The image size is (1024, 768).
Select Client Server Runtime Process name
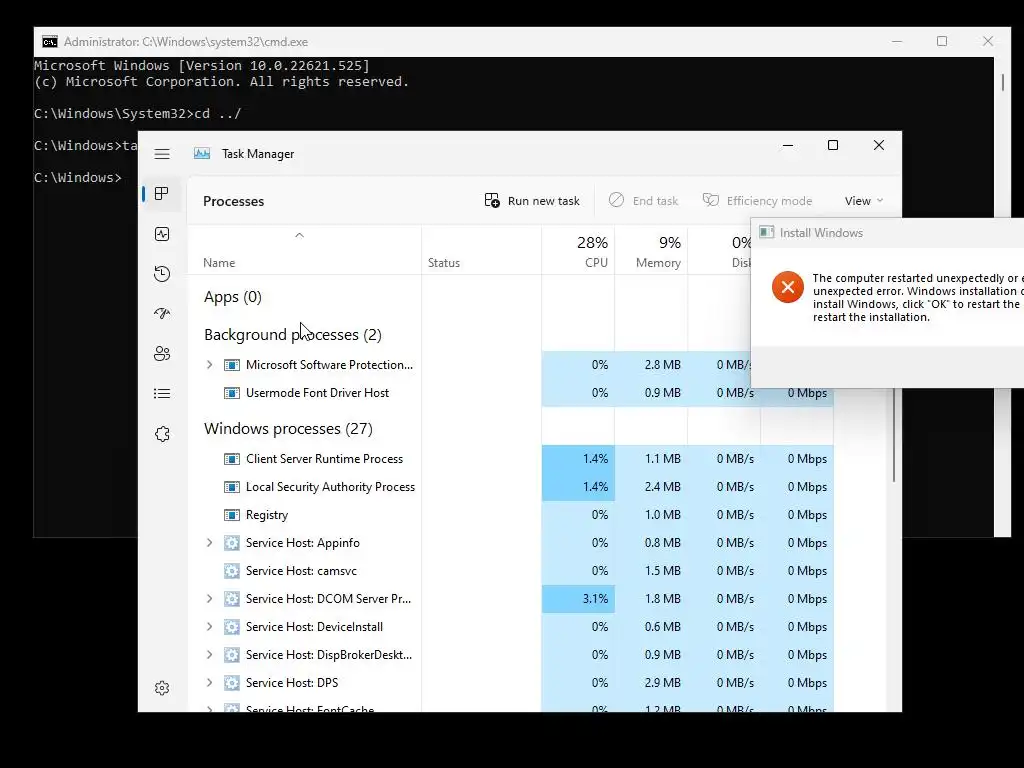point(324,458)
